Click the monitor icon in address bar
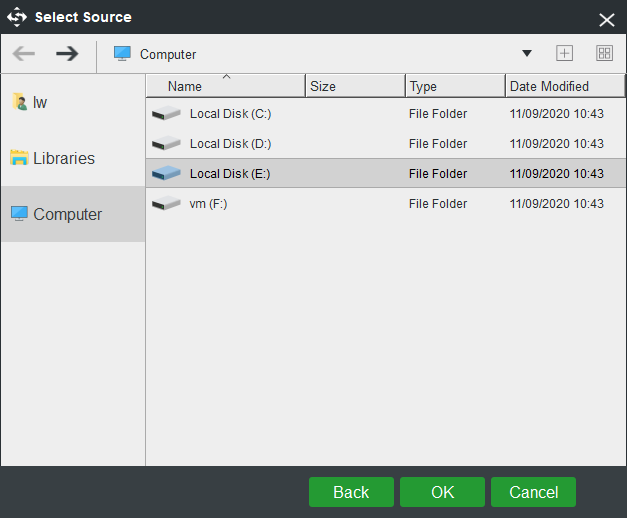The image size is (627, 518). [122, 54]
